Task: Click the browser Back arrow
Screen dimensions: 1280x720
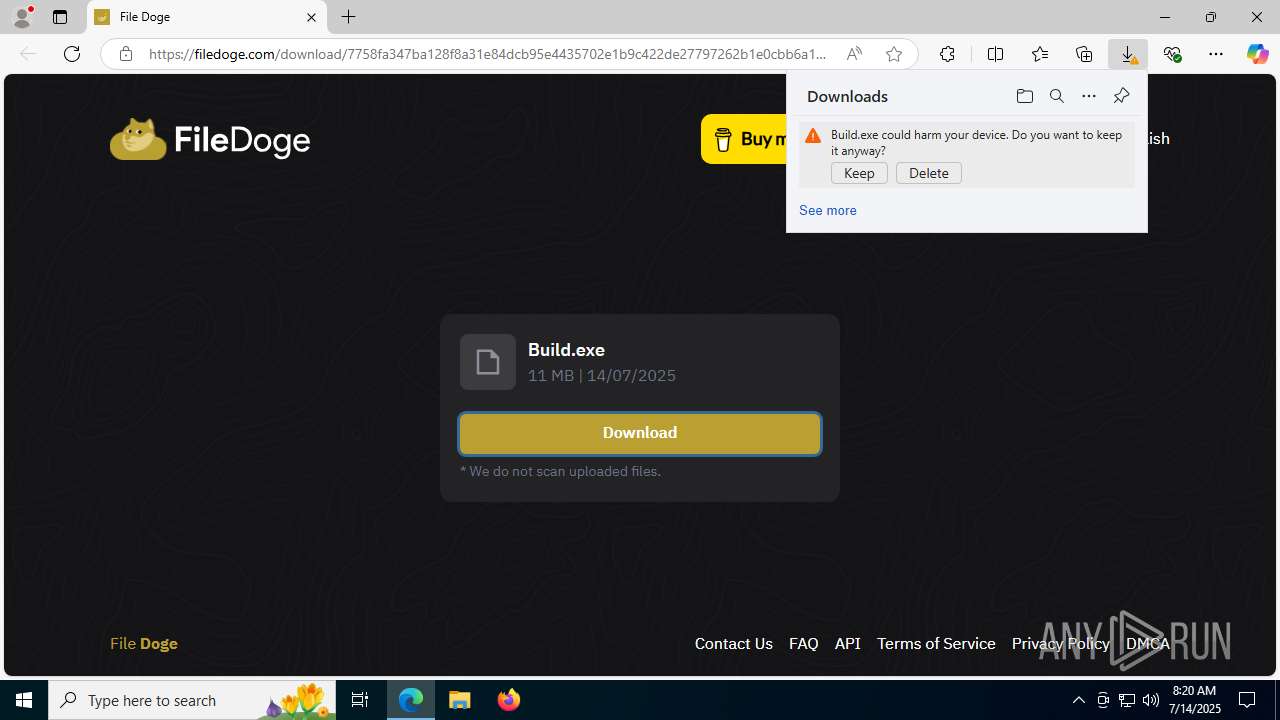Action: tap(28, 54)
